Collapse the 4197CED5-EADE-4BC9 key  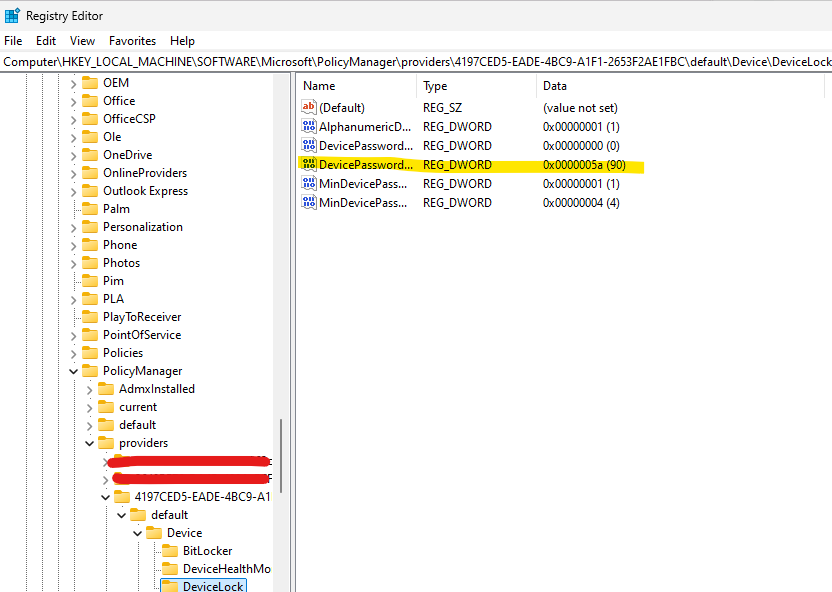click(105, 498)
